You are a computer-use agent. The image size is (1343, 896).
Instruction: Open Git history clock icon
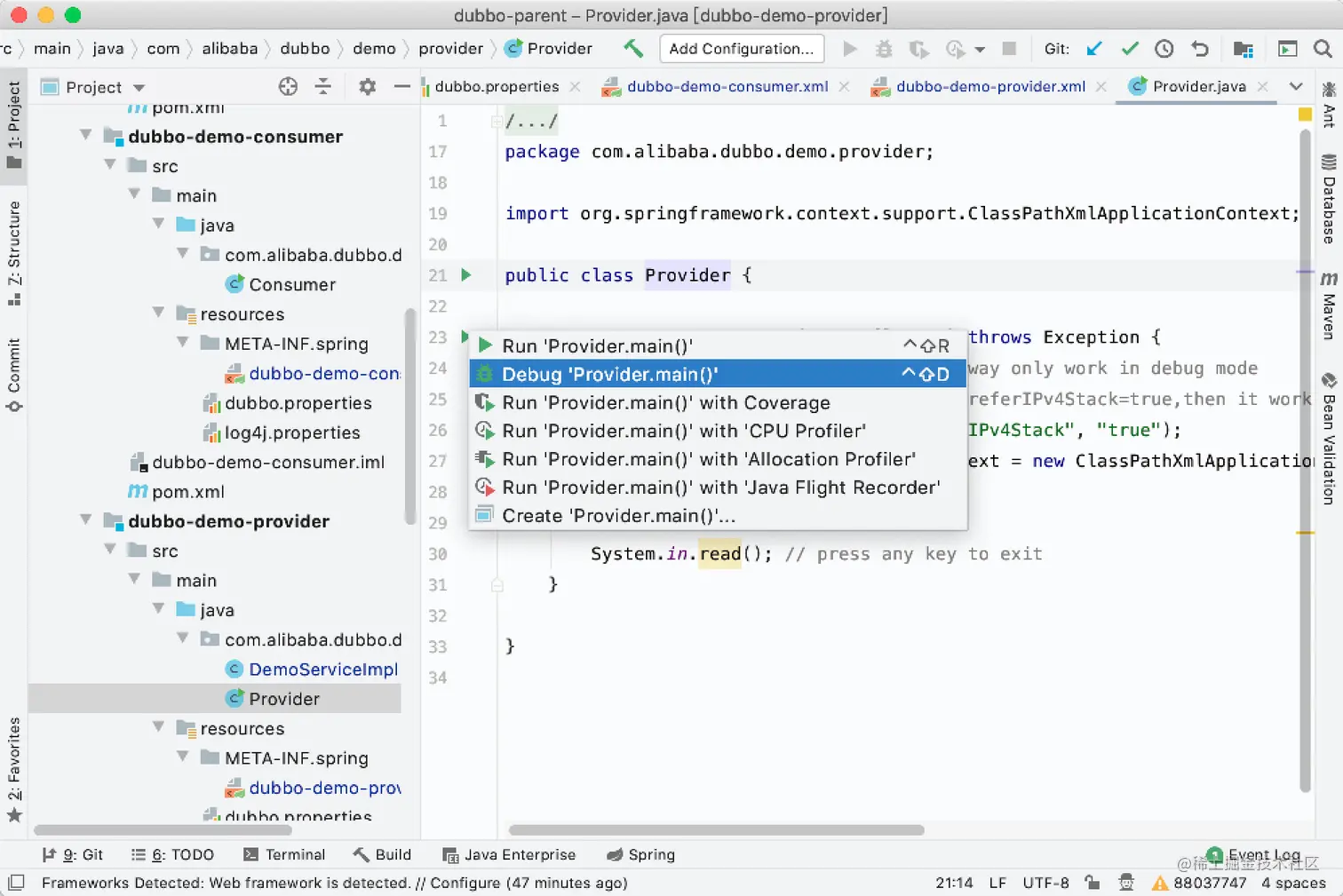click(x=1164, y=49)
